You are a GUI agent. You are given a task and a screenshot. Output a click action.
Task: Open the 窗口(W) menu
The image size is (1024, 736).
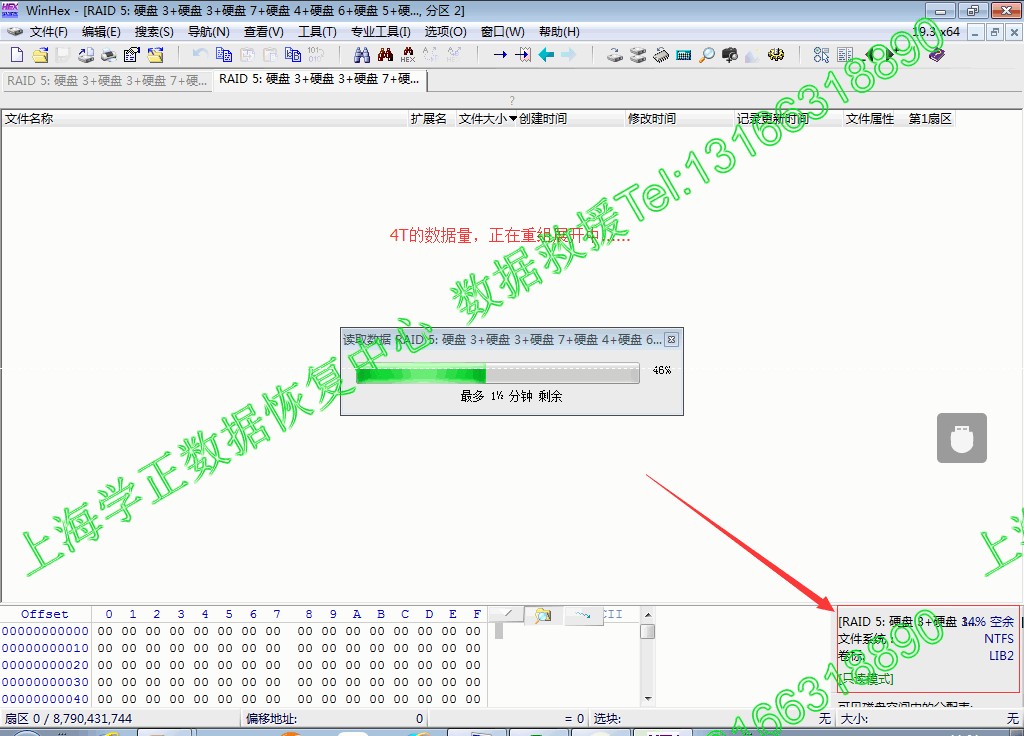pyautogui.click(x=502, y=31)
